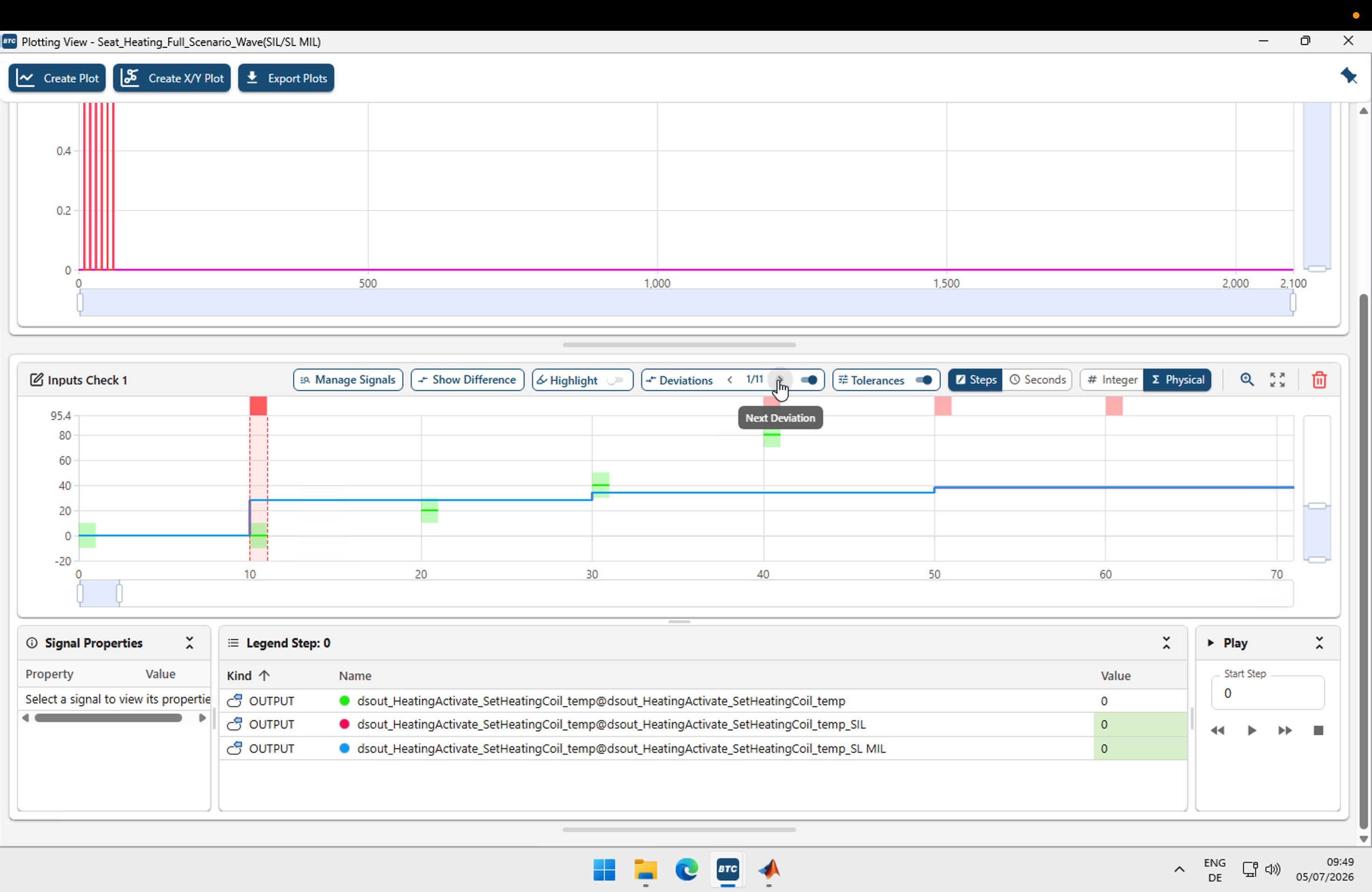Click Export Plots button

[286, 78]
